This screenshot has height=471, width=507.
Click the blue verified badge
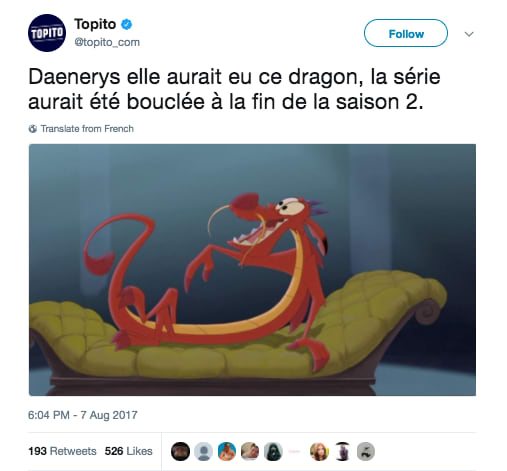tap(126, 24)
